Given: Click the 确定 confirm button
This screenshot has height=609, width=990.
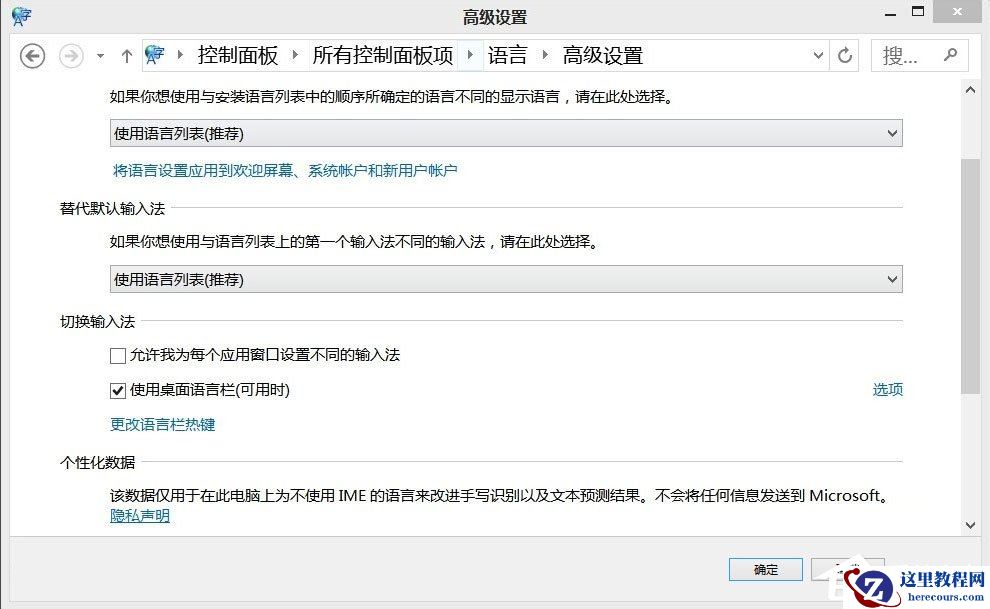Looking at the screenshot, I should (765, 569).
